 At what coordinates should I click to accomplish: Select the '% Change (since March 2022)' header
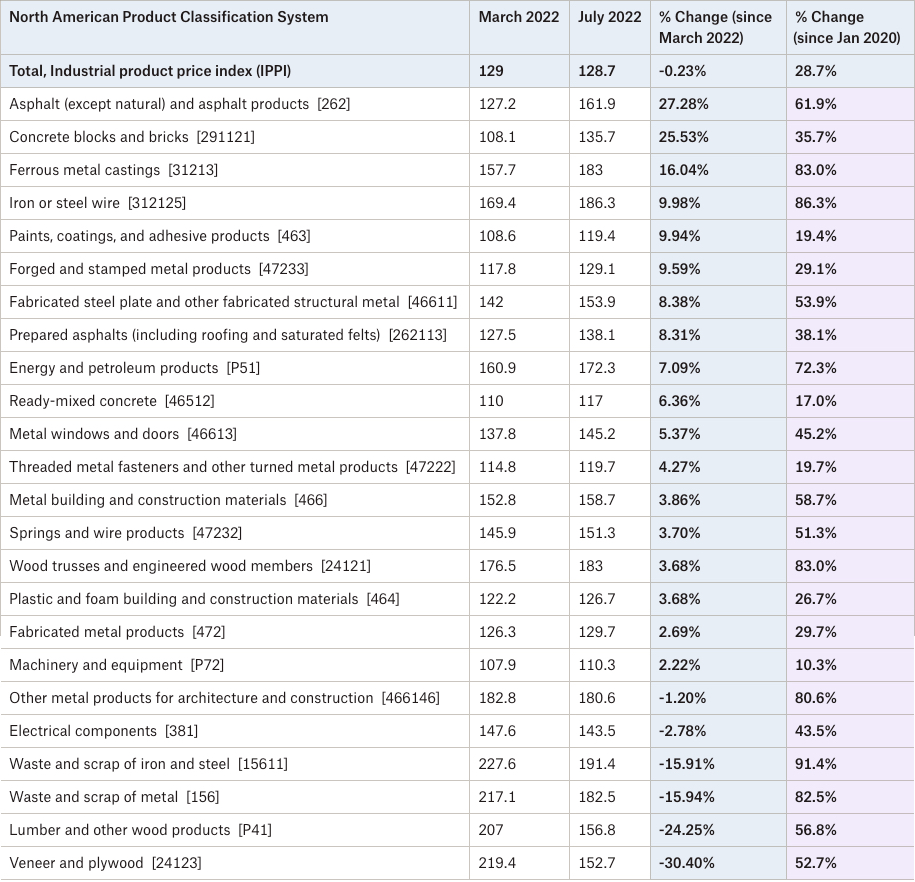(x=715, y=27)
